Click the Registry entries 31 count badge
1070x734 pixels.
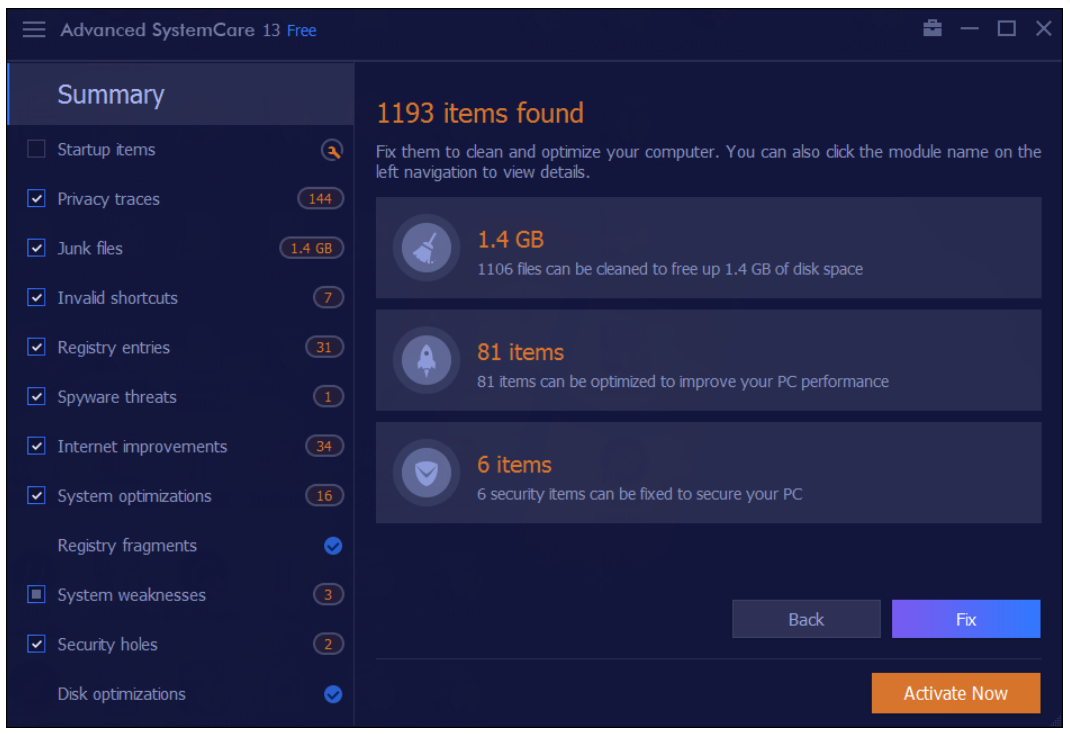(324, 347)
